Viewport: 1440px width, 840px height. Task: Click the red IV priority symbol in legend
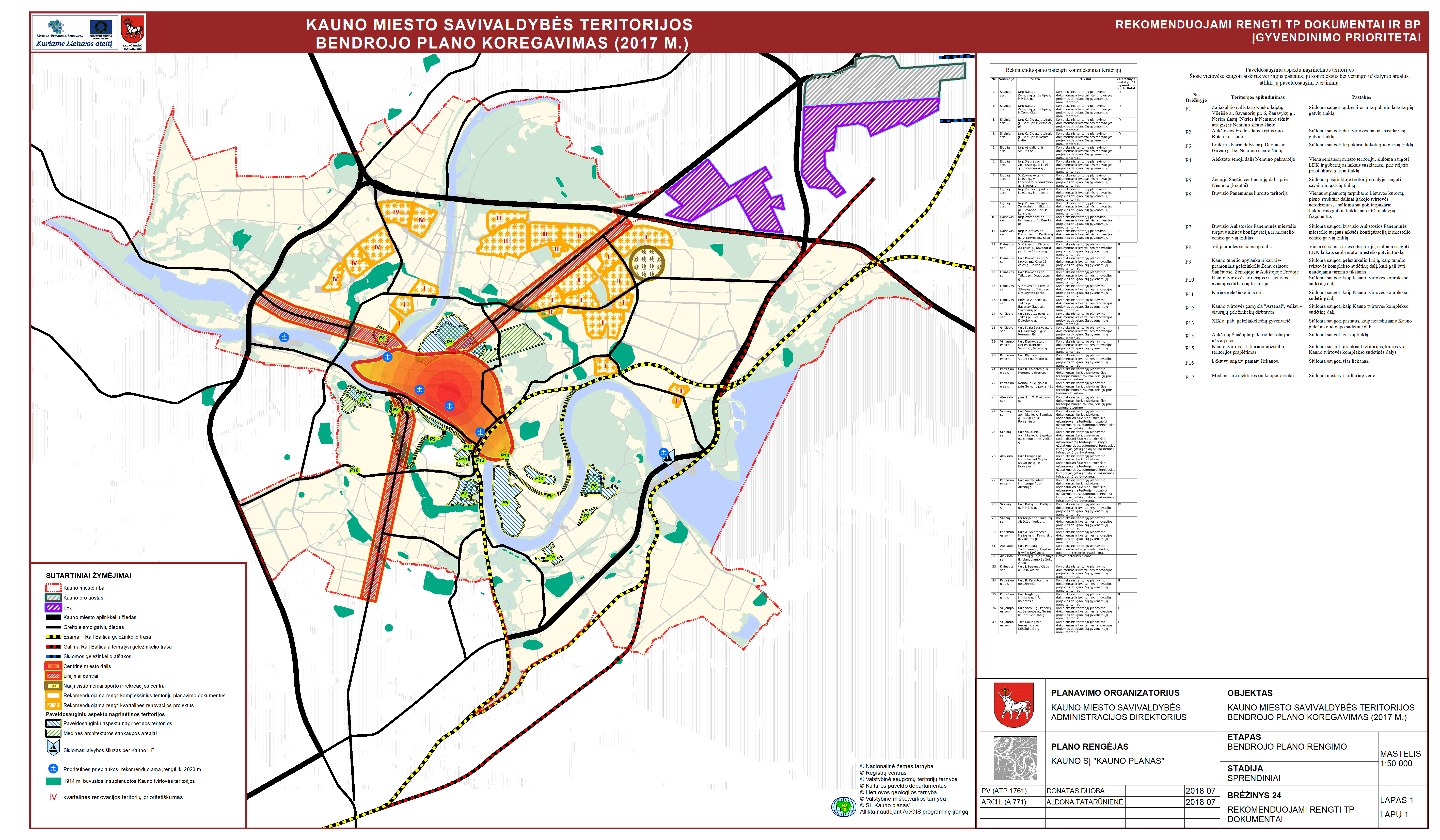(x=53, y=797)
